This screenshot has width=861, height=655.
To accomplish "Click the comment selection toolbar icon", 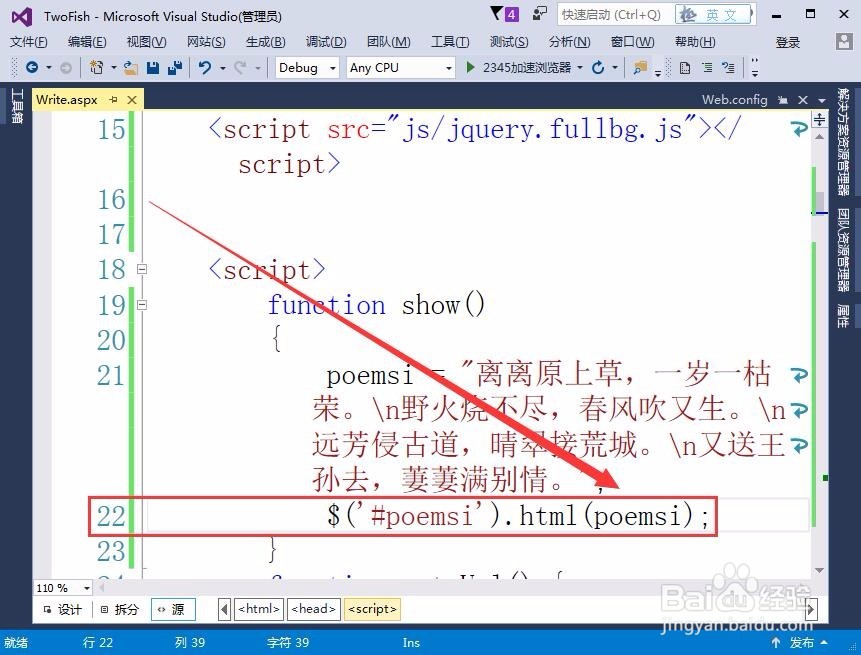I will 728,68.
